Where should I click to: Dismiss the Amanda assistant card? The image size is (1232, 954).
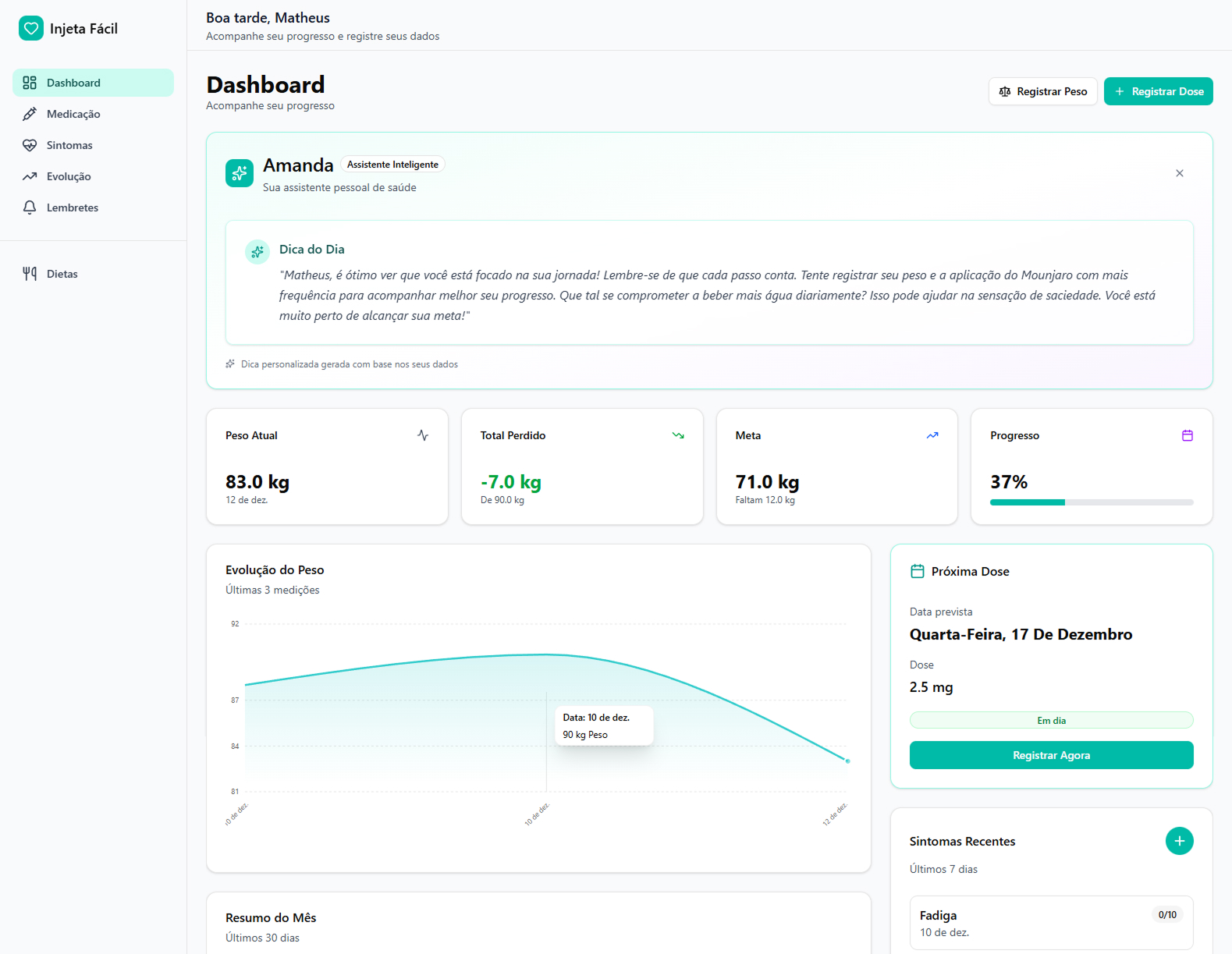click(1179, 173)
